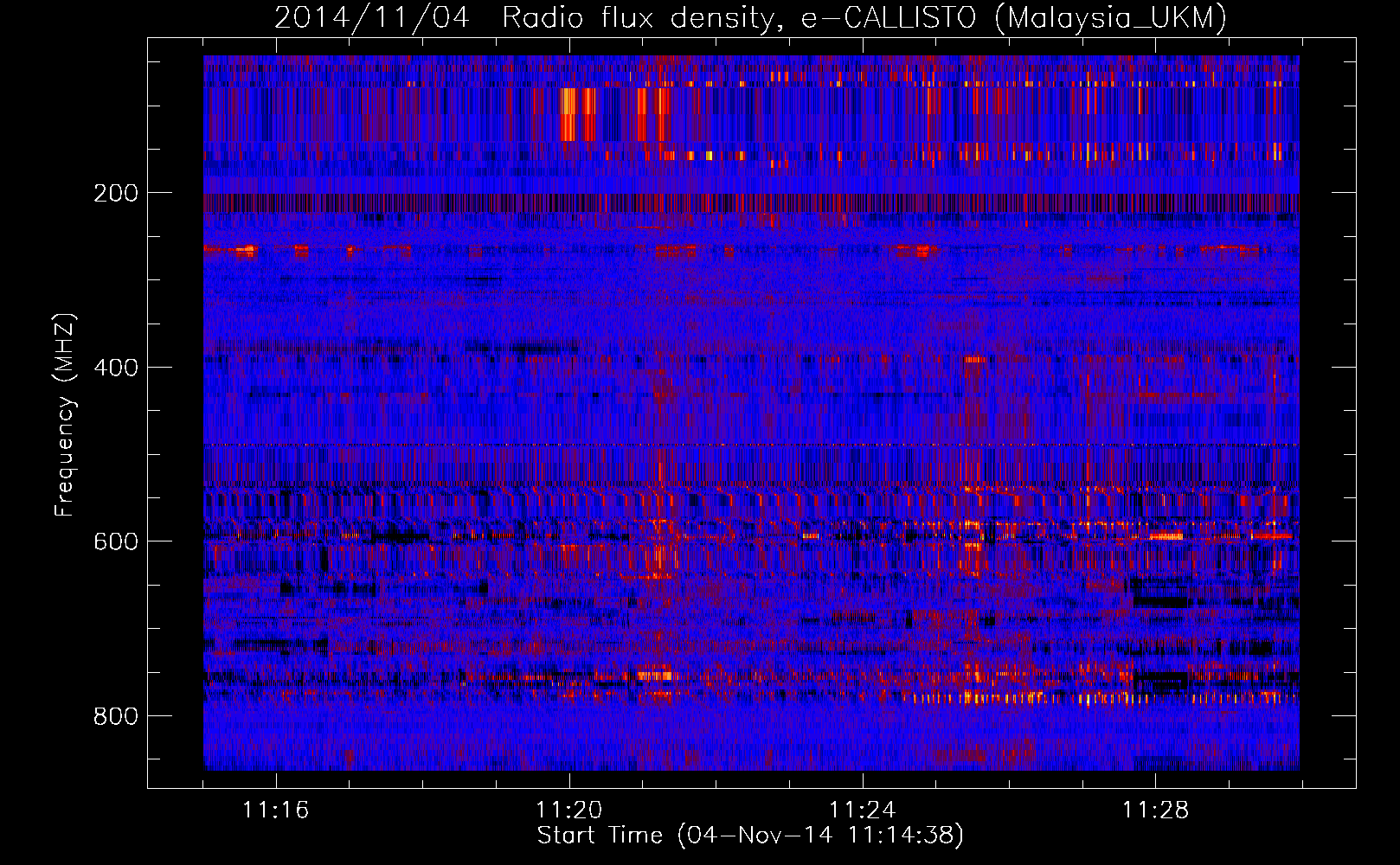The width and height of the screenshot is (1400, 865).
Task: Select the 'Start Time (04-Nov-14 11:14:38)' label
Action: pyautogui.click(x=750, y=836)
